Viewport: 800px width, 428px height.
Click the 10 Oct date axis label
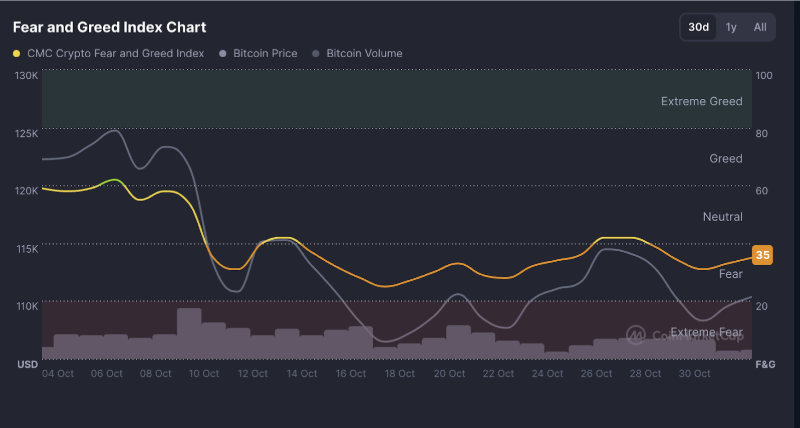pos(204,373)
